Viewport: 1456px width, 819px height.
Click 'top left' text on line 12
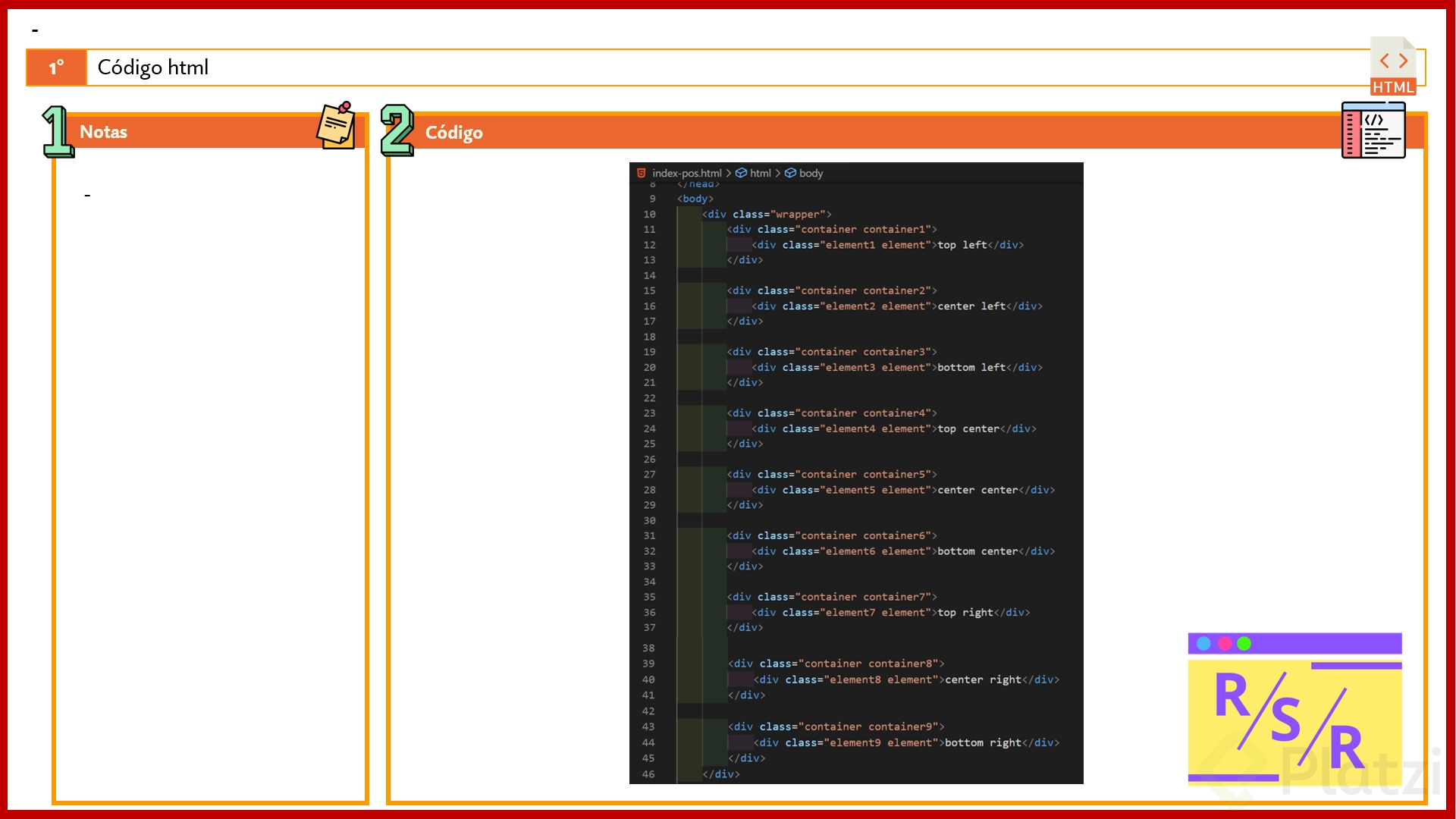point(962,245)
